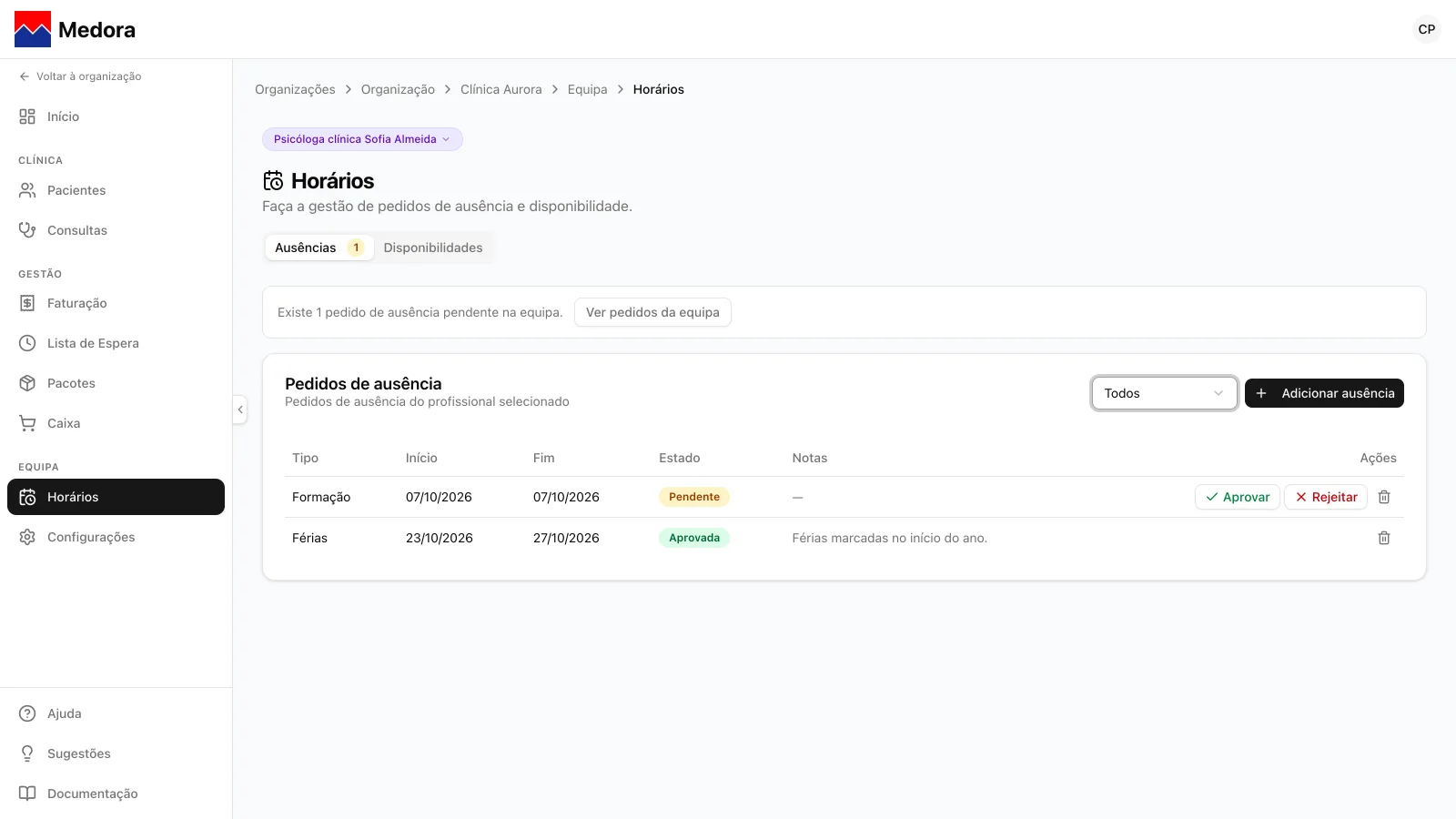Click the Férias end date 27/10/2026
This screenshot has height=819, width=1456.
click(566, 538)
